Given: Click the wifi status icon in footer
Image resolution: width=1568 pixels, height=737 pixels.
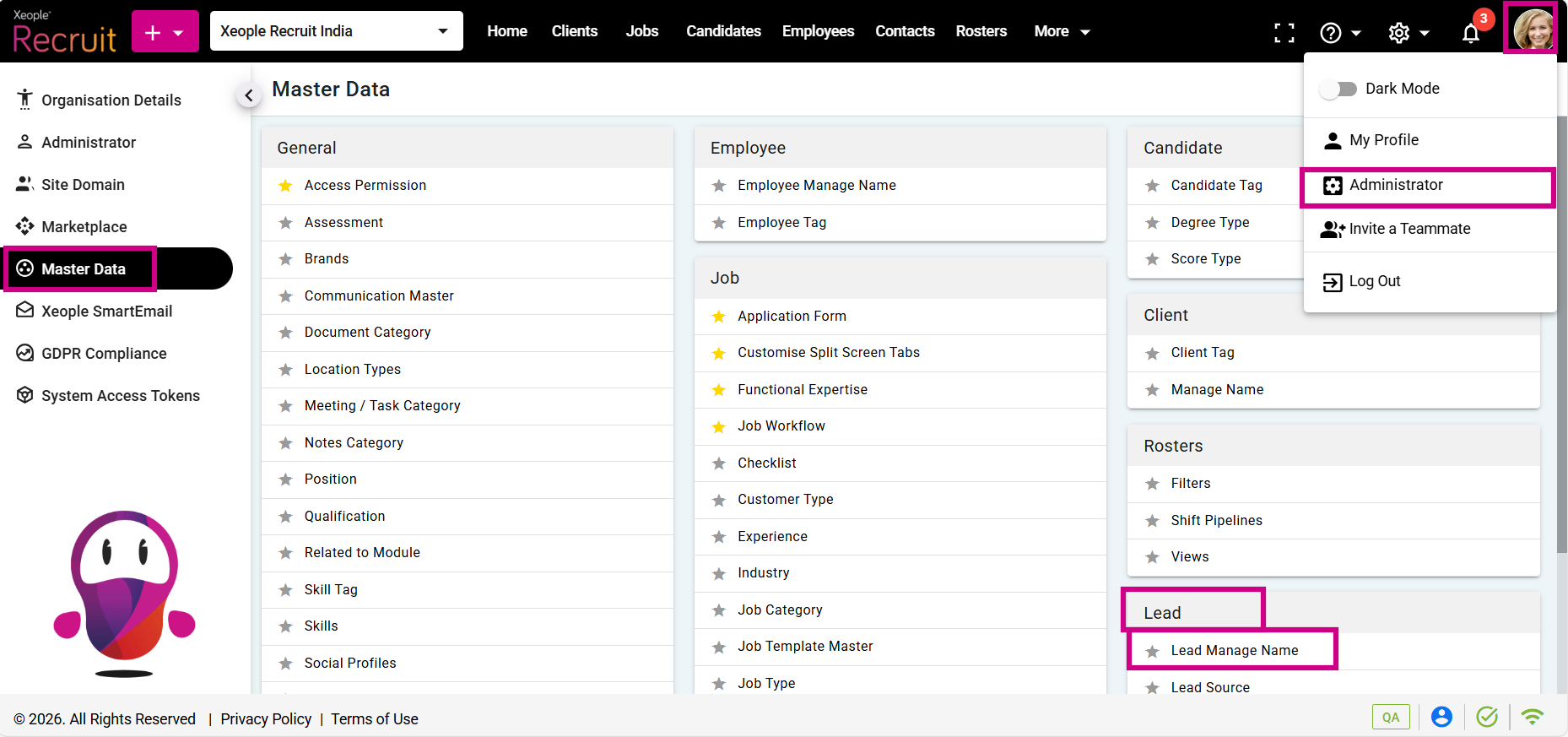Looking at the screenshot, I should tap(1532, 717).
